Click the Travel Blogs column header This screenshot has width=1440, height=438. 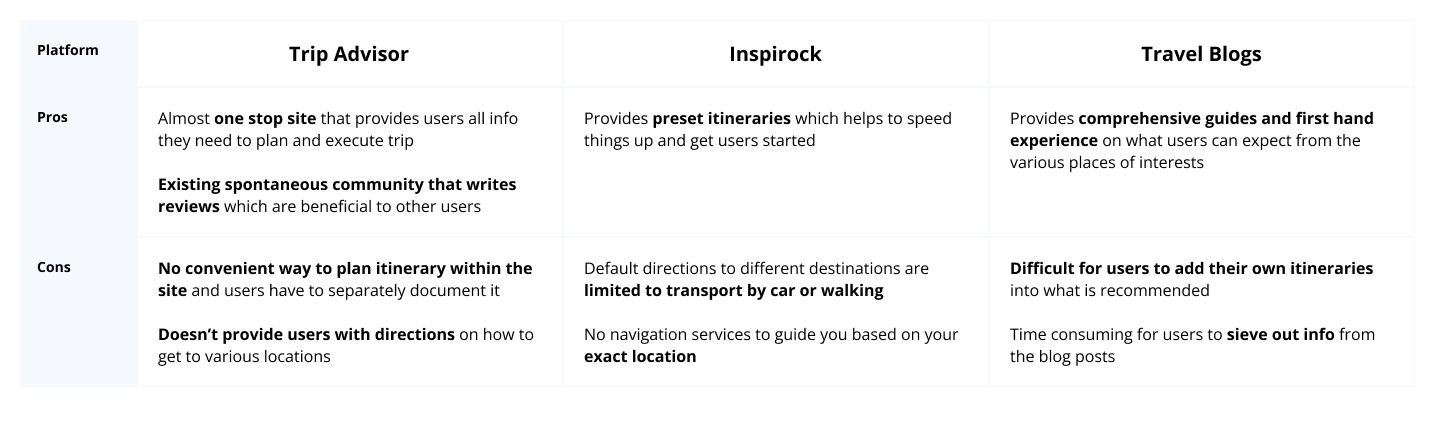pyautogui.click(x=1201, y=54)
